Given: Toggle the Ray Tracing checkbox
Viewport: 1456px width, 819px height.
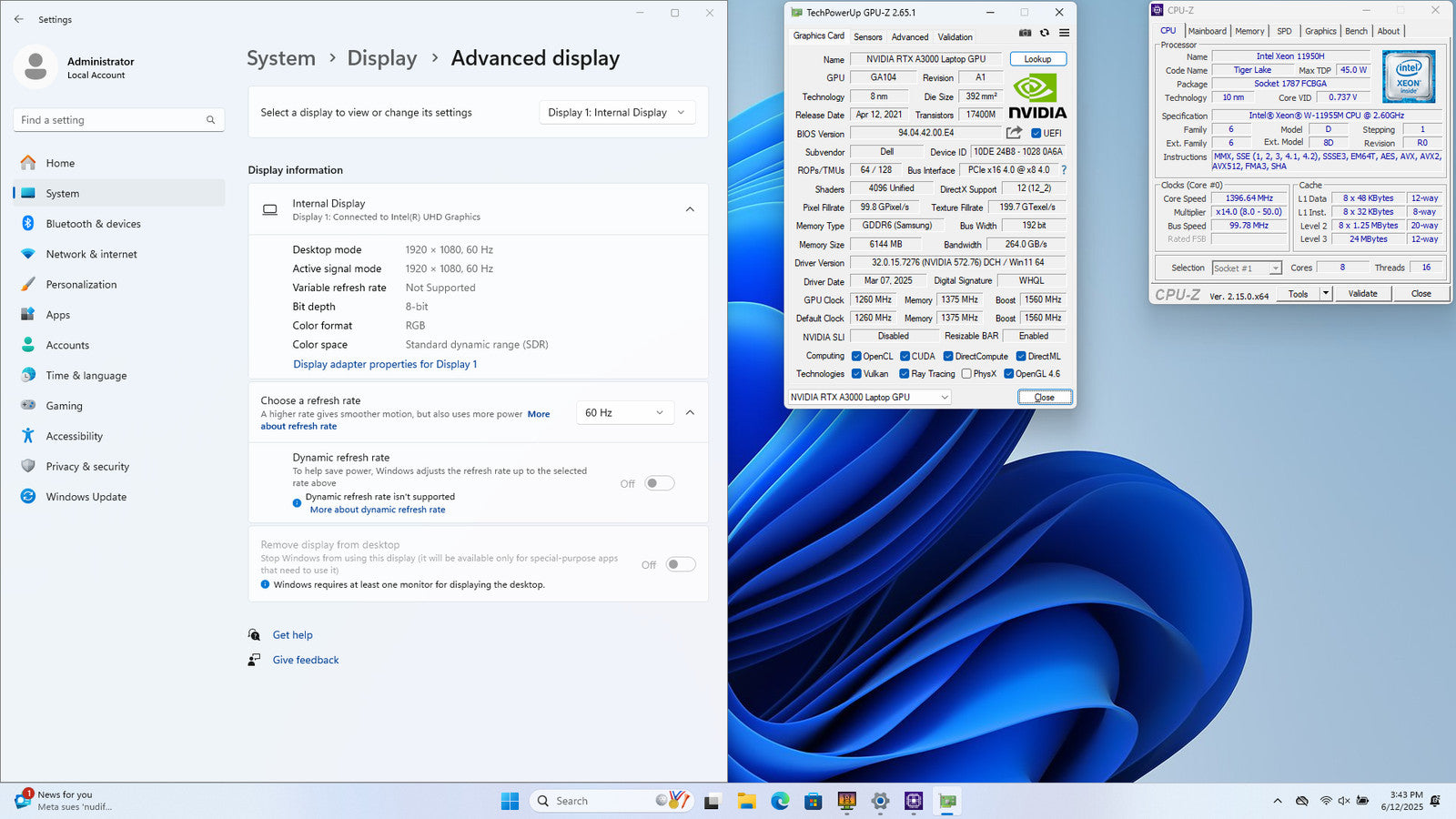Looking at the screenshot, I should coord(905,373).
